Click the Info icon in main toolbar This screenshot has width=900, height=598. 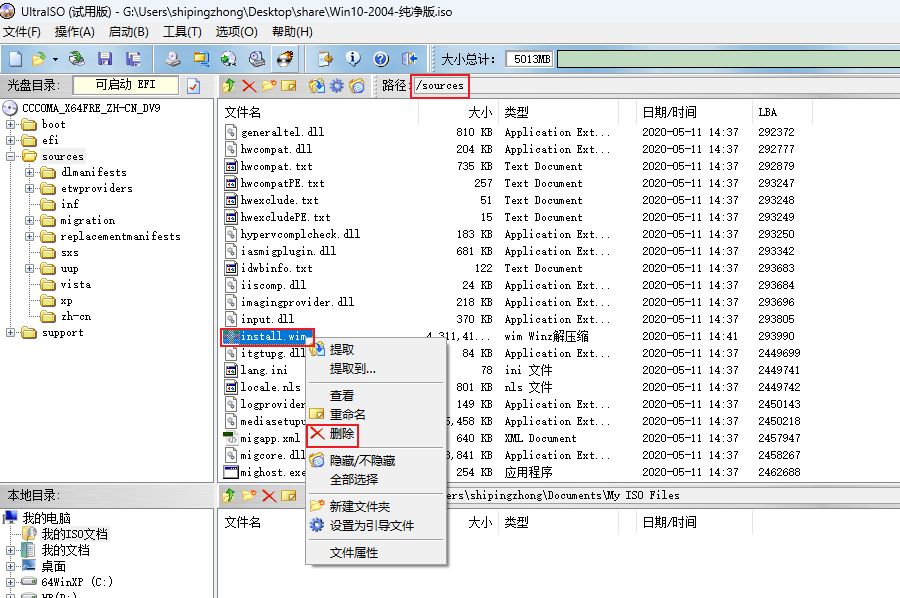pos(352,59)
